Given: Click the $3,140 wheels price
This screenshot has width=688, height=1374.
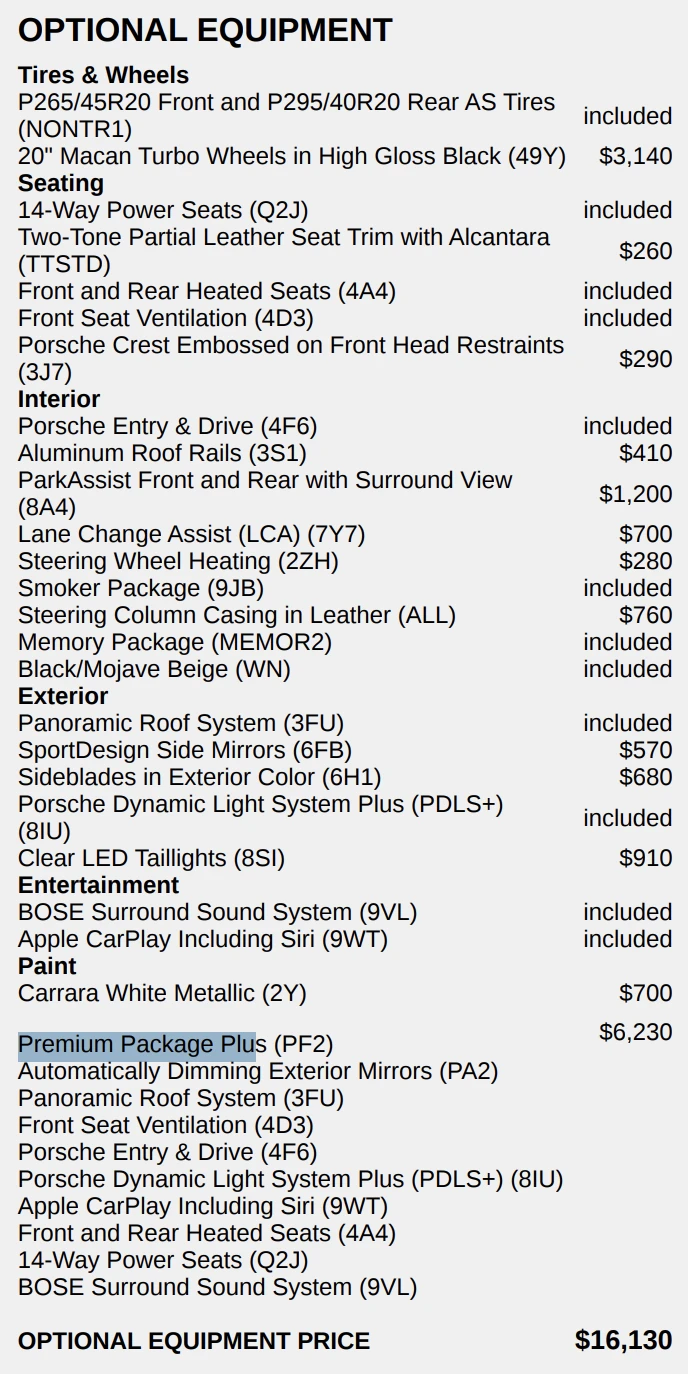Looking at the screenshot, I should tap(635, 156).
